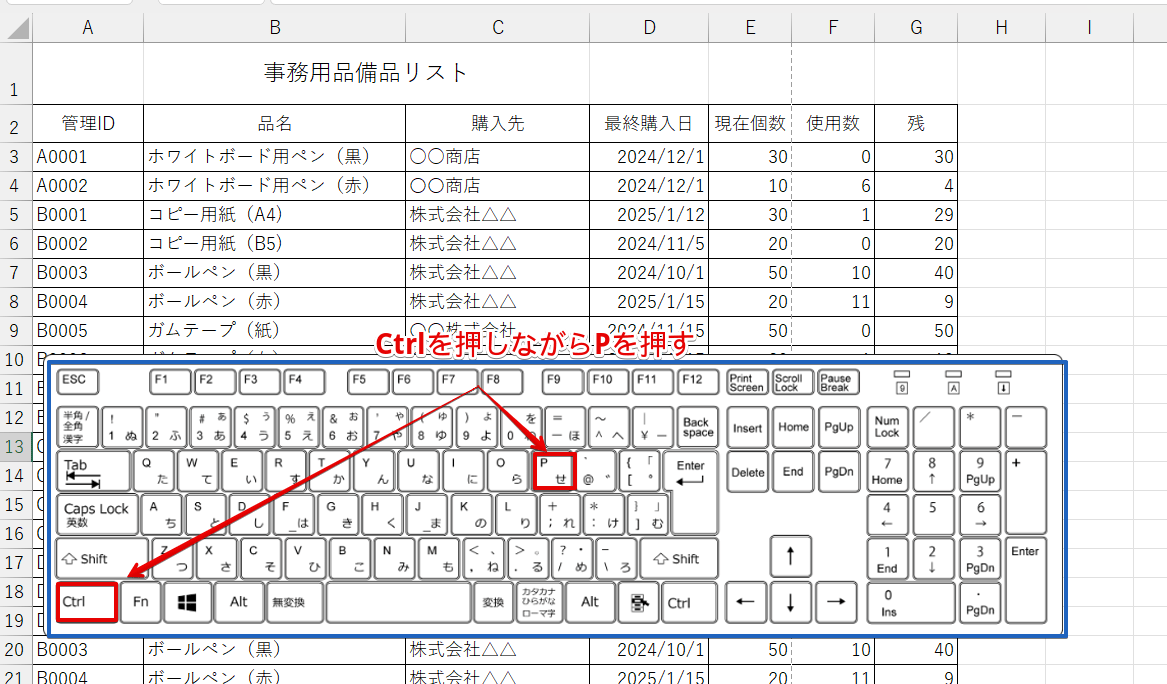Select the cell containing 管理ID
Viewport: 1167px width, 684px height.
(x=86, y=121)
